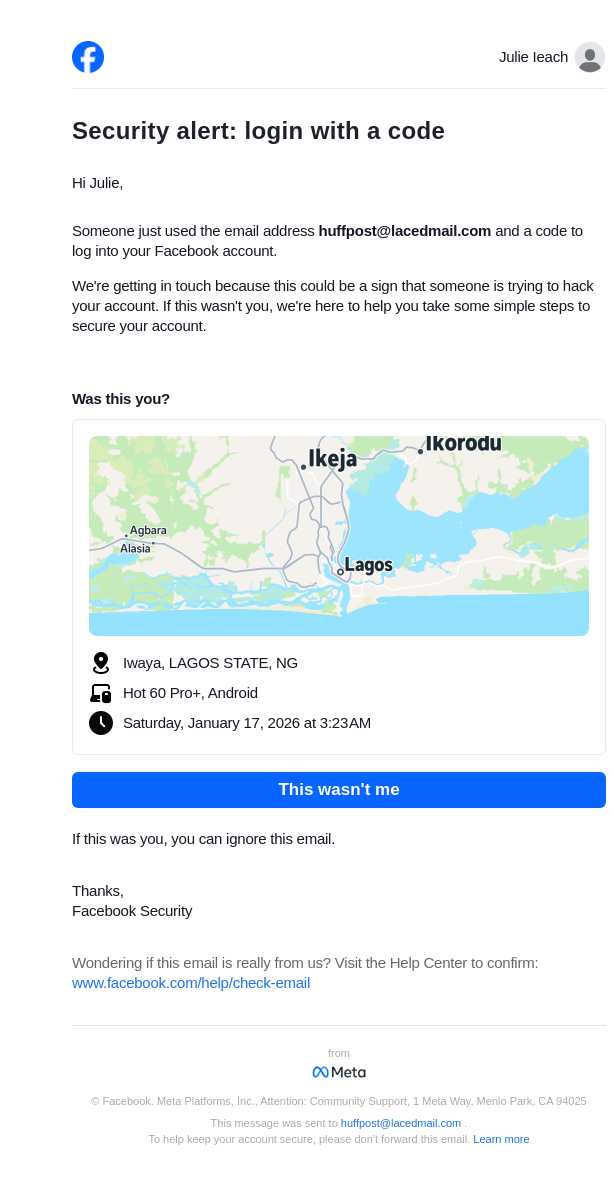Click the bold email address in message body

pos(405,231)
